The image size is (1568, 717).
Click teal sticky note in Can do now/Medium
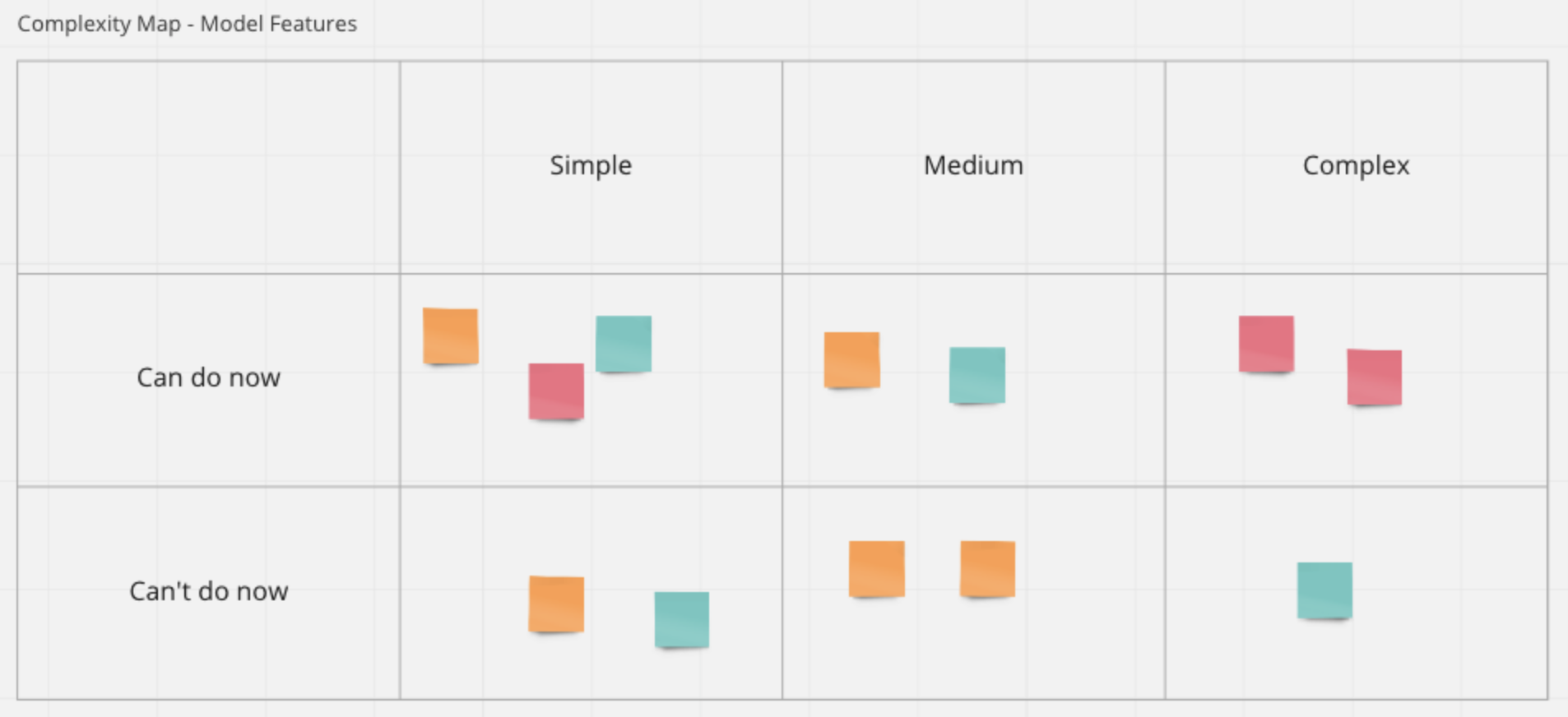(977, 375)
